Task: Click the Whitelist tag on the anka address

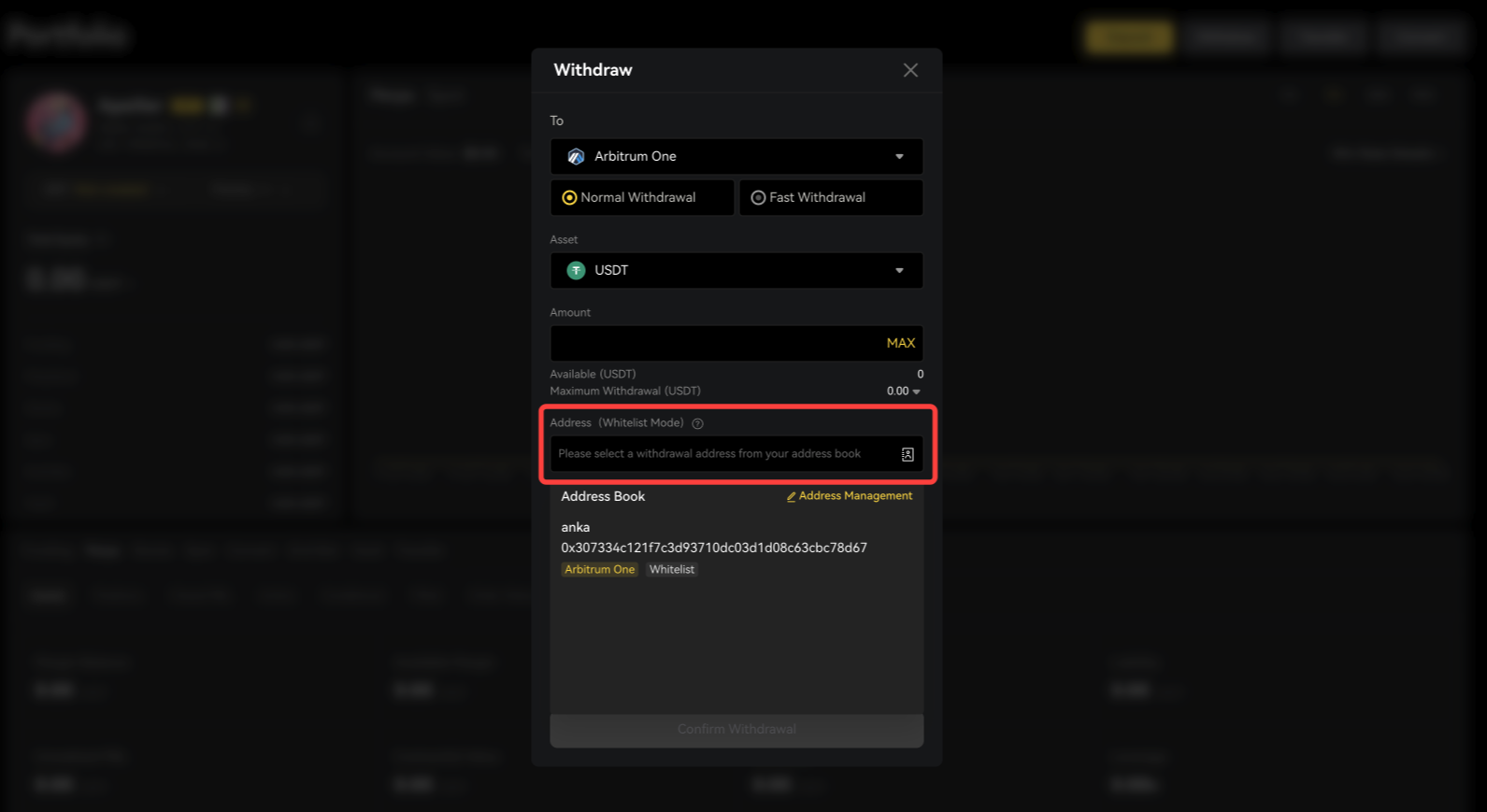Action: click(x=671, y=570)
